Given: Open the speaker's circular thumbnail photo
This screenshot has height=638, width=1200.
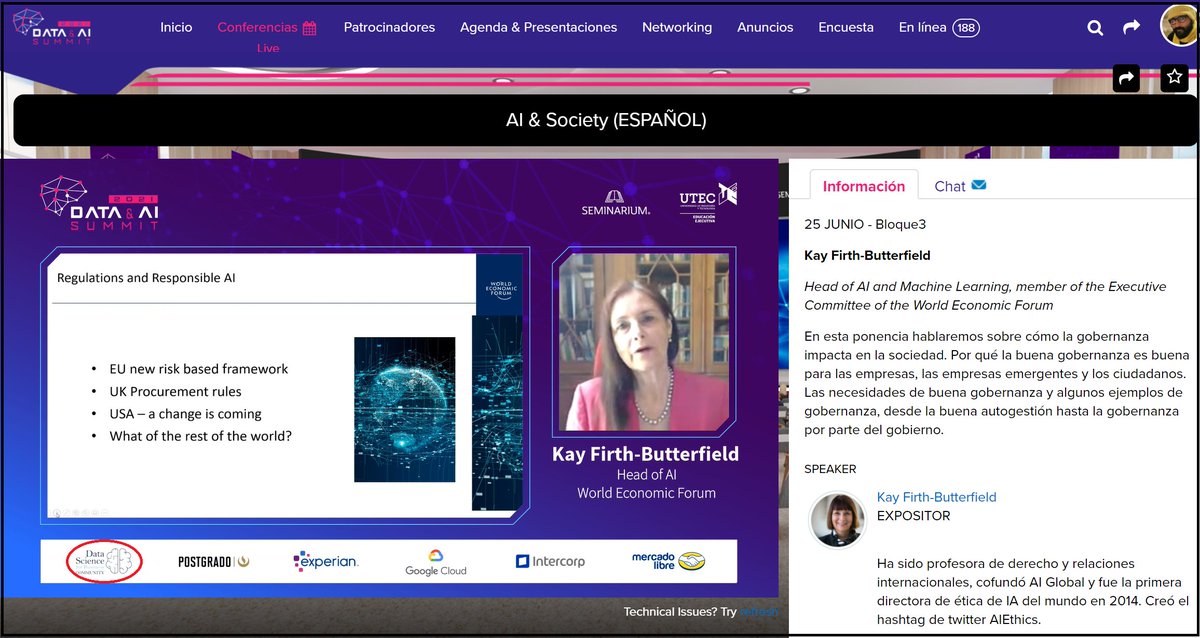Looking at the screenshot, I should coord(836,518).
